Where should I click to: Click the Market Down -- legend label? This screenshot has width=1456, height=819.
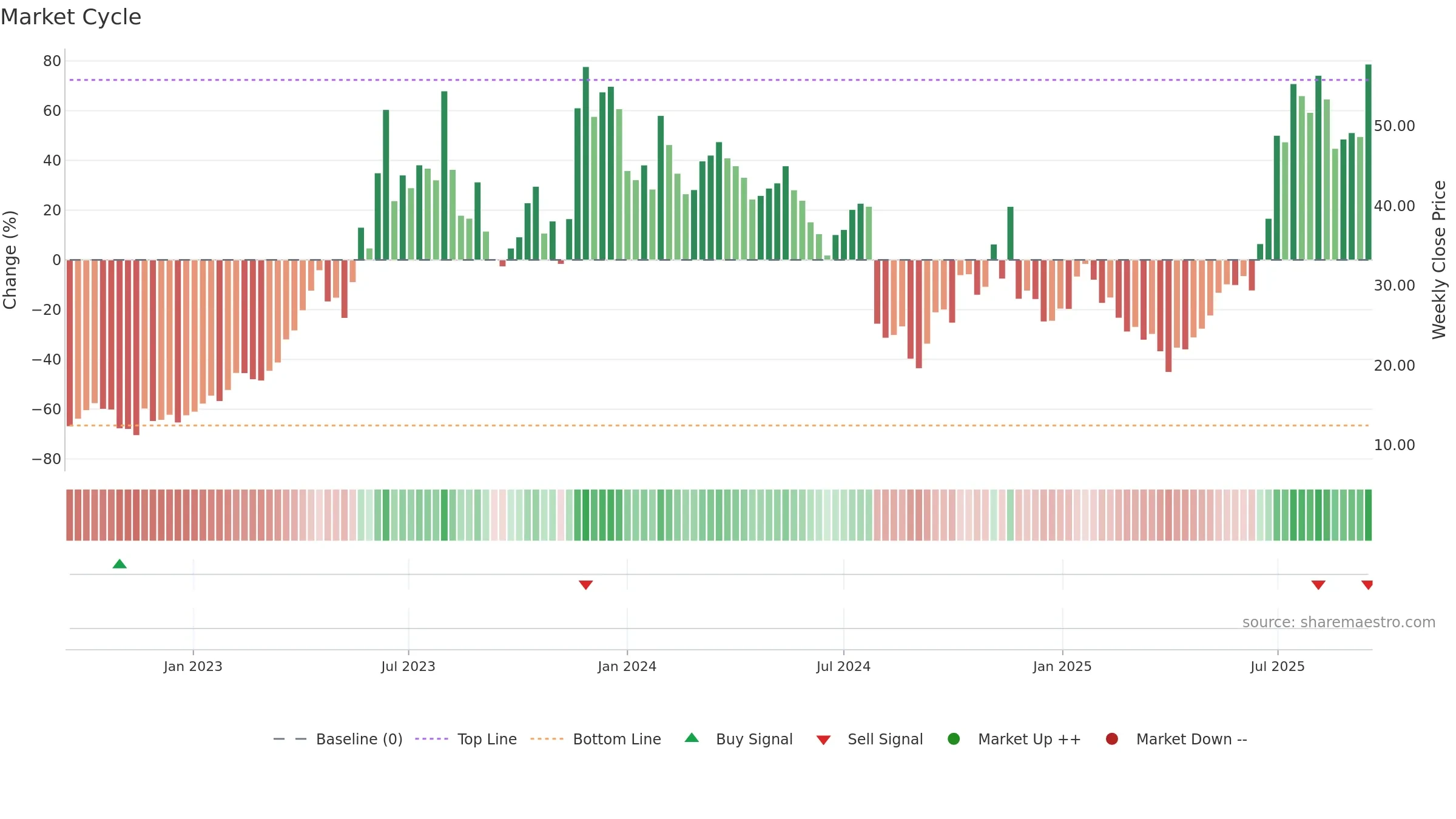click(x=1191, y=739)
